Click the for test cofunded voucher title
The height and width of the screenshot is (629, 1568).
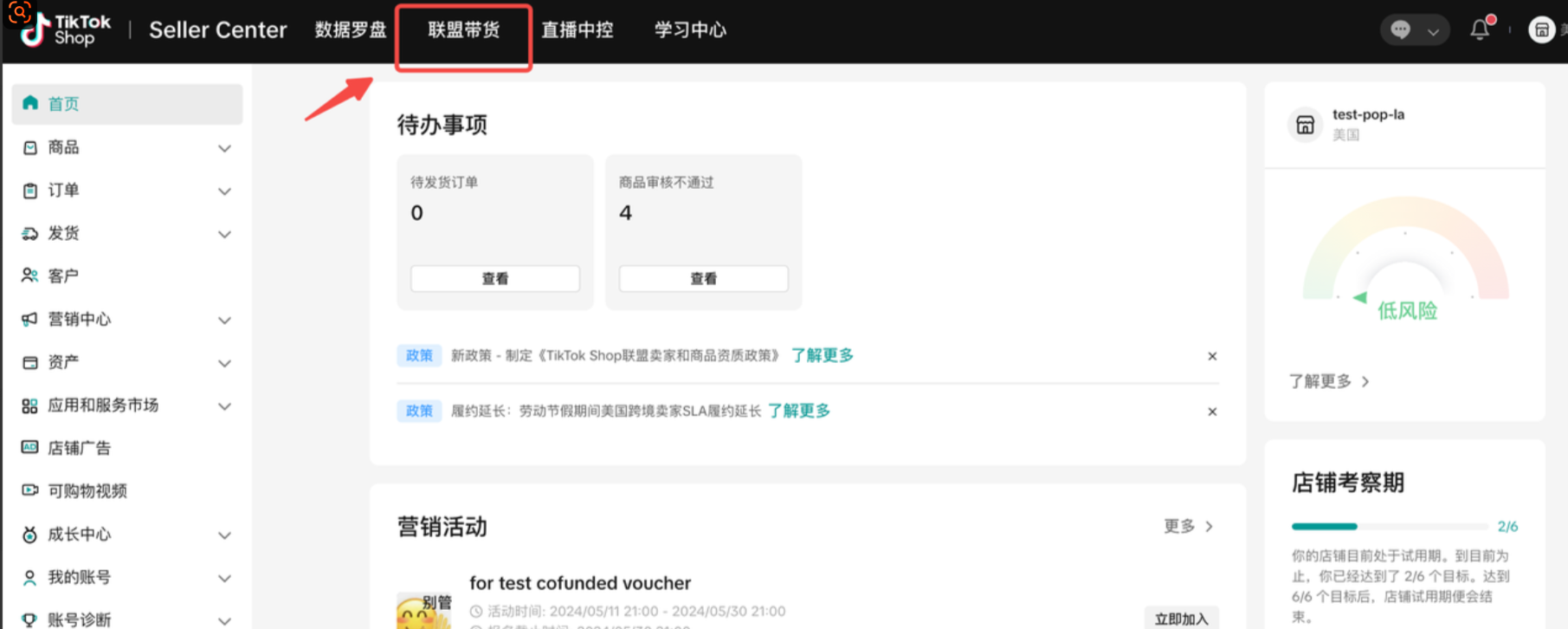pyautogui.click(x=580, y=583)
